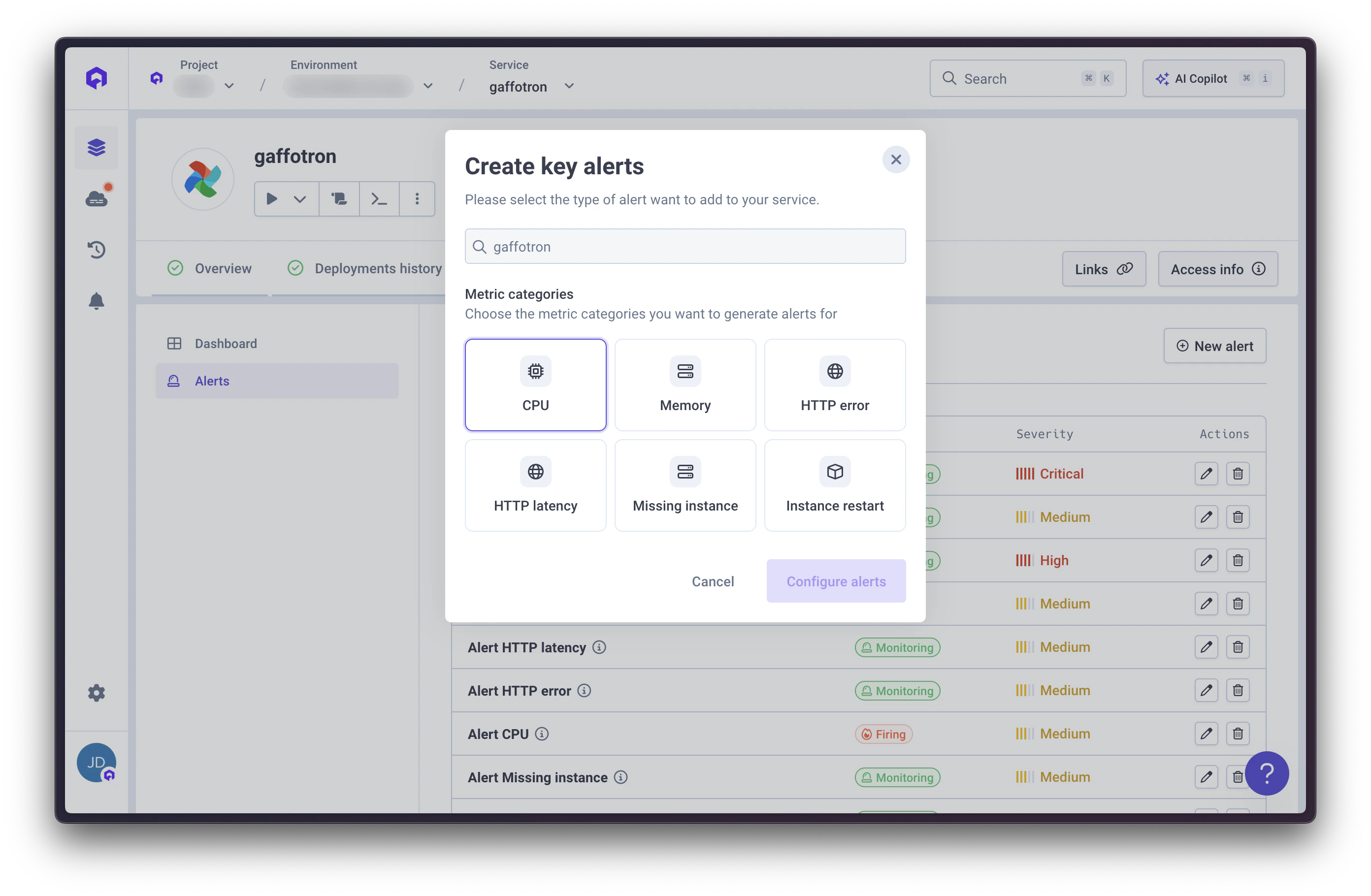Select the Memory metric category
This screenshot has height=896, width=1371.
tap(685, 384)
